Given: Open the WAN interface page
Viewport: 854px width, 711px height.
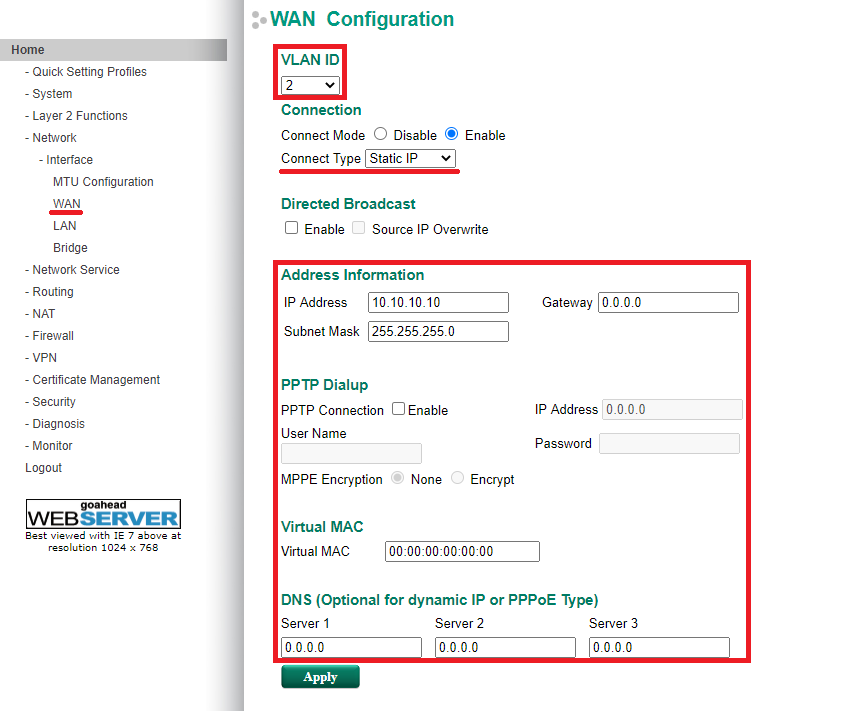Looking at the screenshot, I should click(x=67, y=204).
